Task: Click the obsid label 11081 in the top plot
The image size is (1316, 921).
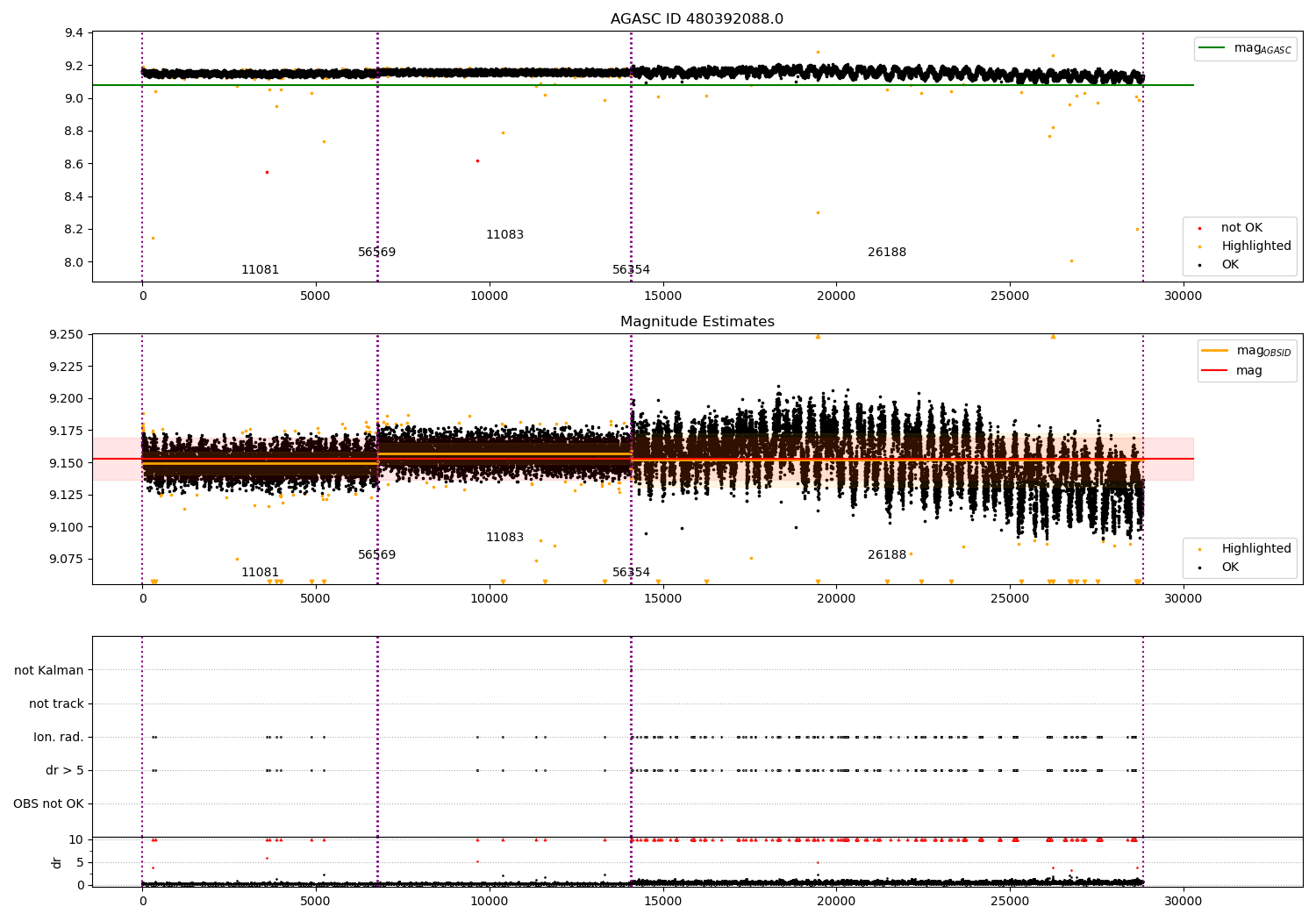Action: click(260, 270)
